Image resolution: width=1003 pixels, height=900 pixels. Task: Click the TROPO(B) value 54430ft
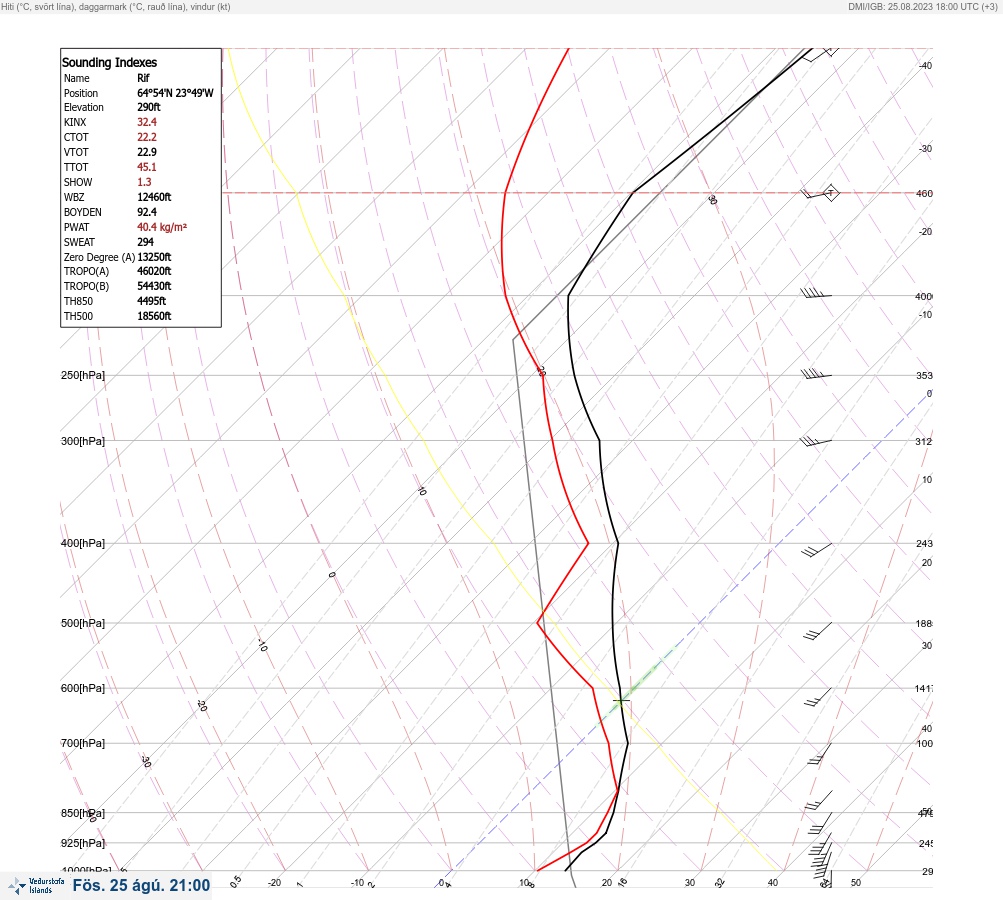point(154,287)
